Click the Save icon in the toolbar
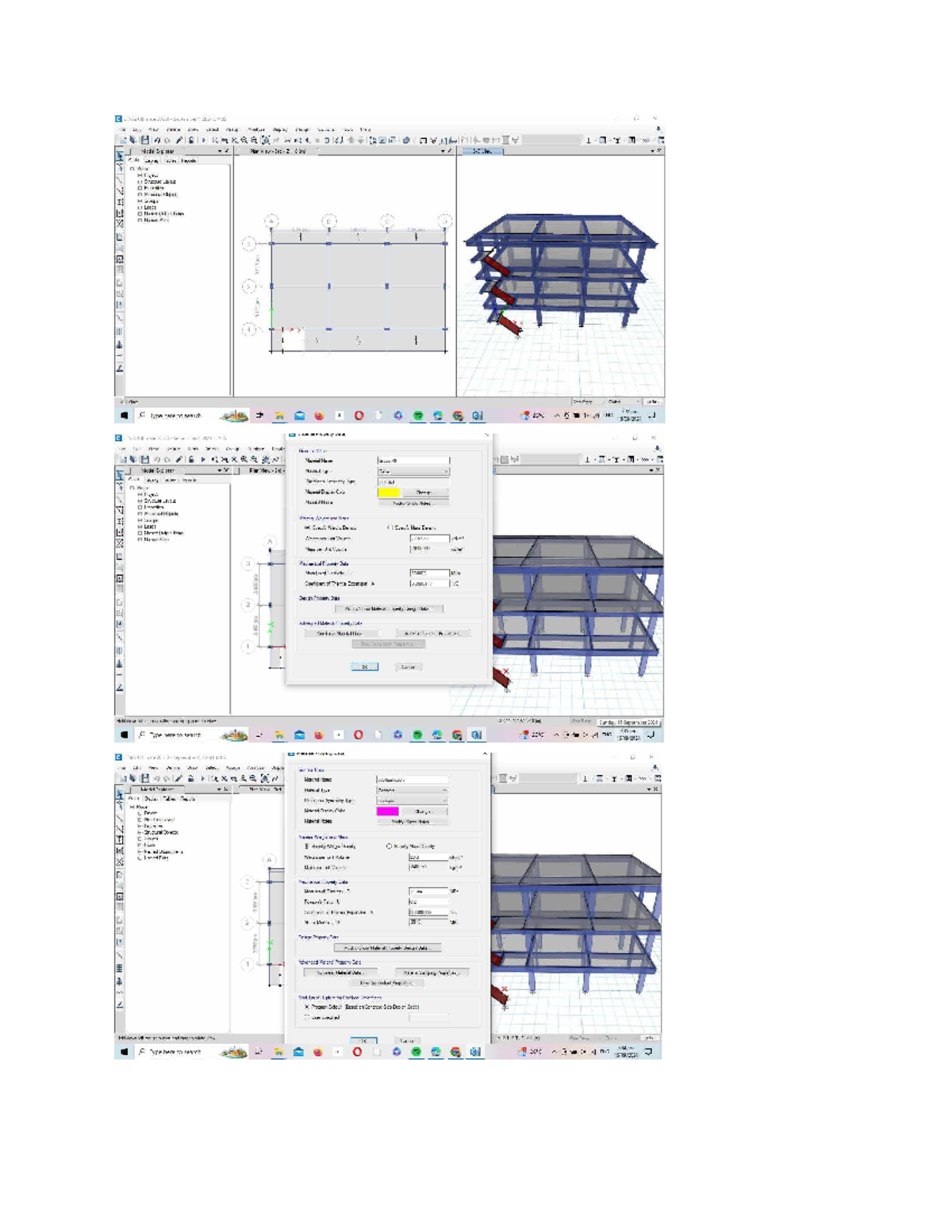This screenshot has height=1232, width=952. (x=145, y=140)
